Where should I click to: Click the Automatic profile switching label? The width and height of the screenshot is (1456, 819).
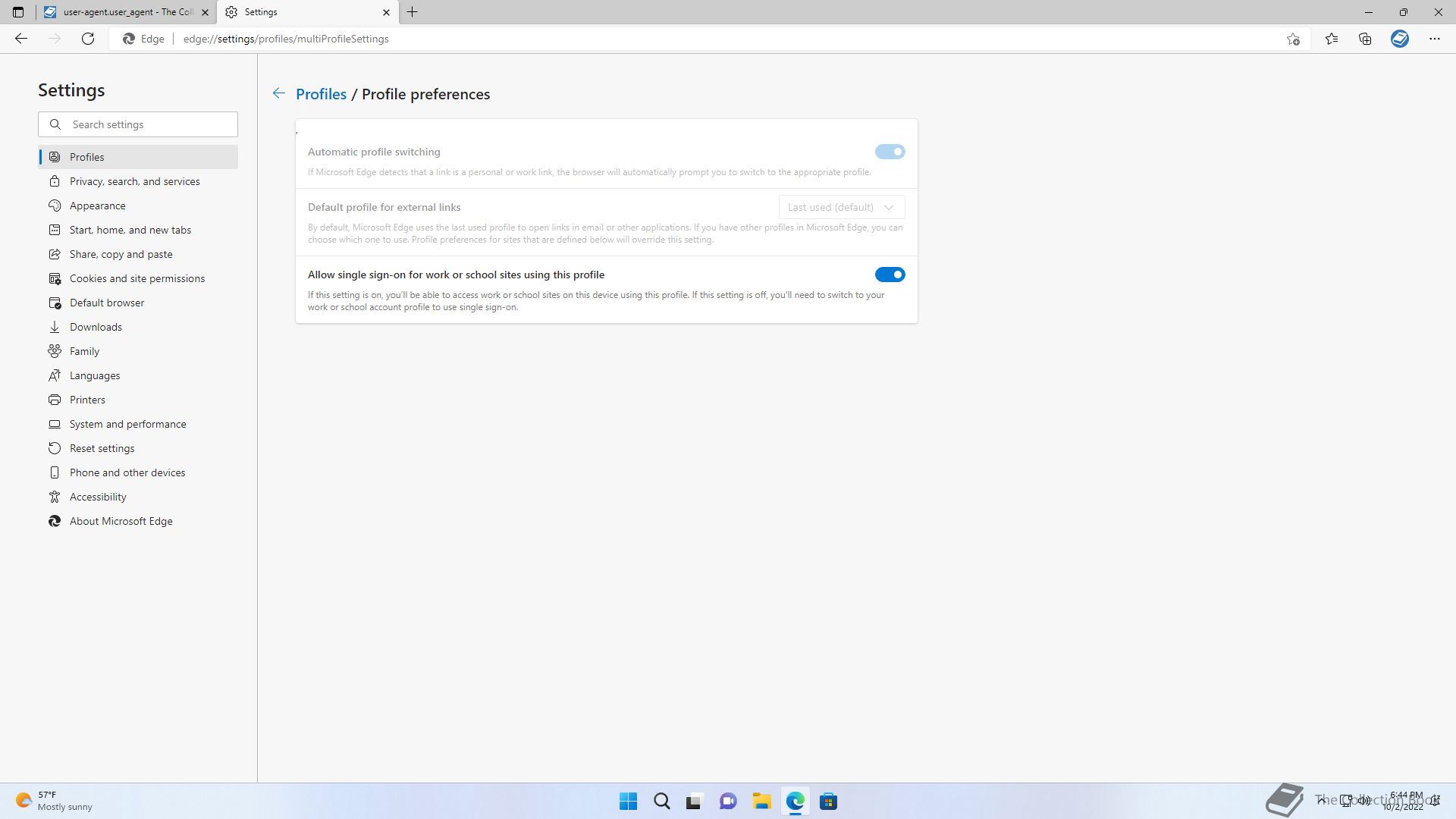(x=374, y=152)
